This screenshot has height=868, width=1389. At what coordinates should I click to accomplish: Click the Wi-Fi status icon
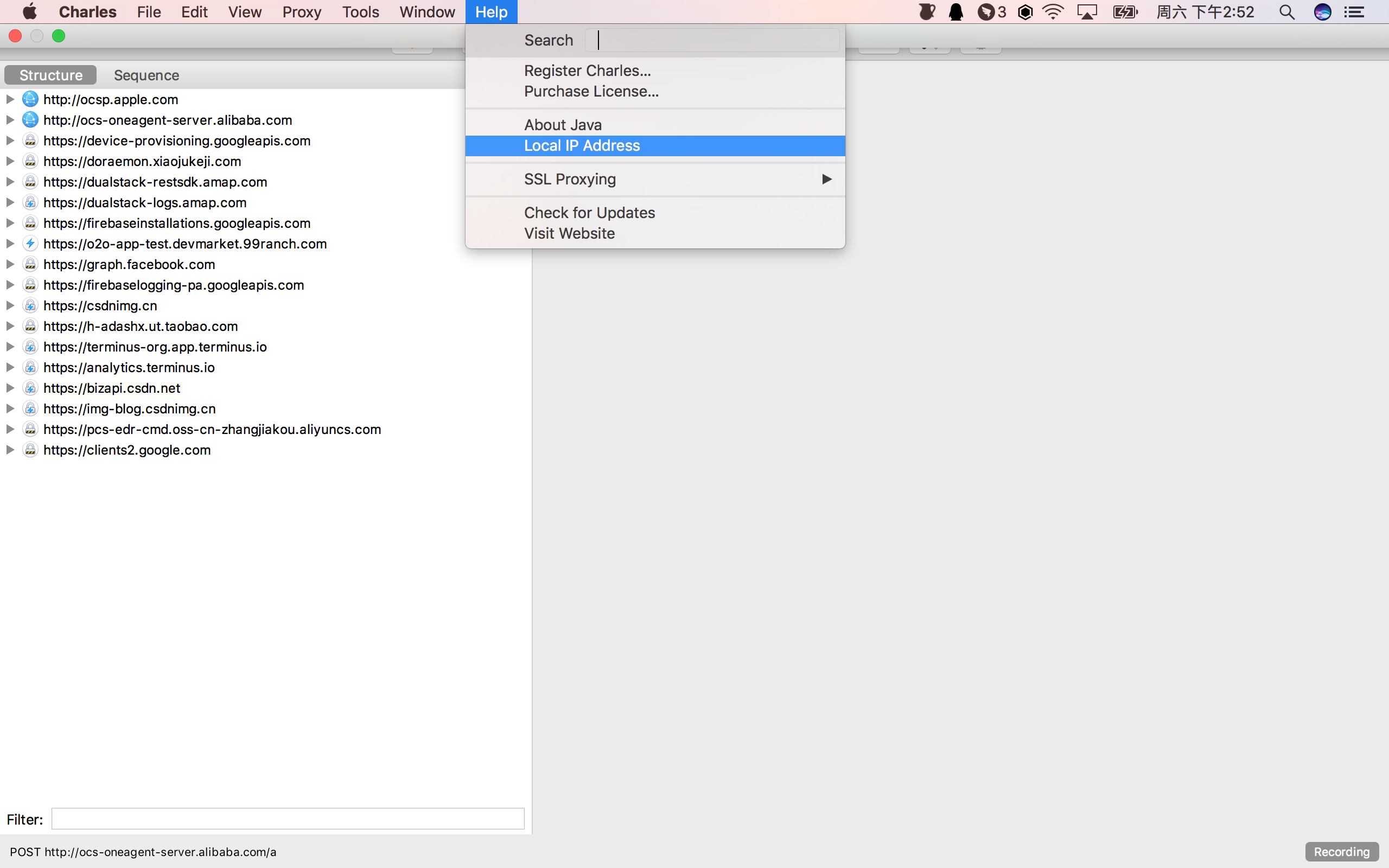coord(1053,12)
